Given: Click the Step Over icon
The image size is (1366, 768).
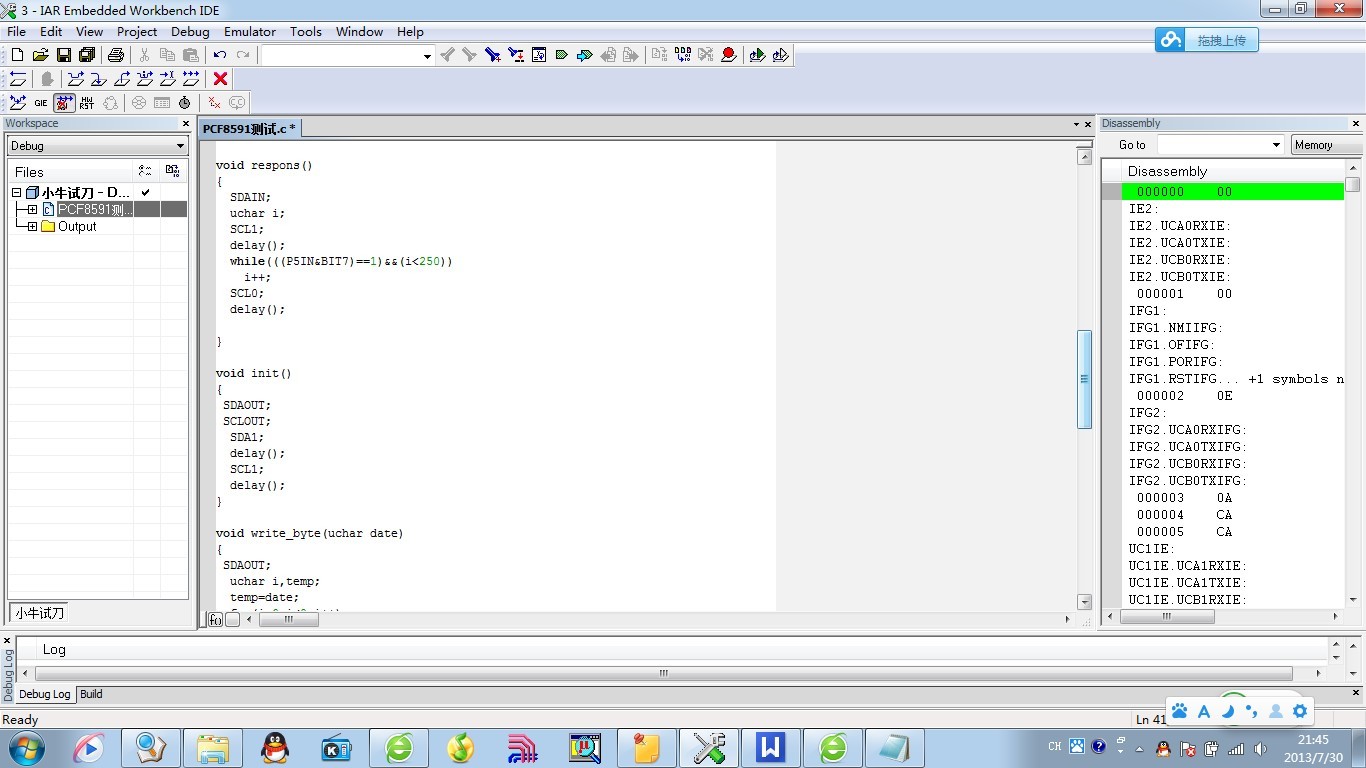Looking at the screenshot, I should tap(75, 78).
